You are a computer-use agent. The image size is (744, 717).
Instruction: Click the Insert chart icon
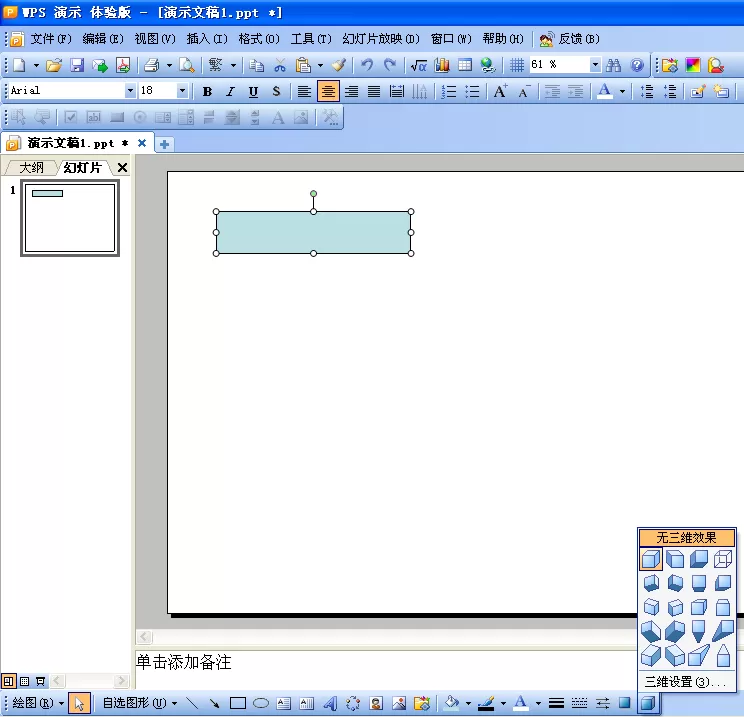(442, 65)
